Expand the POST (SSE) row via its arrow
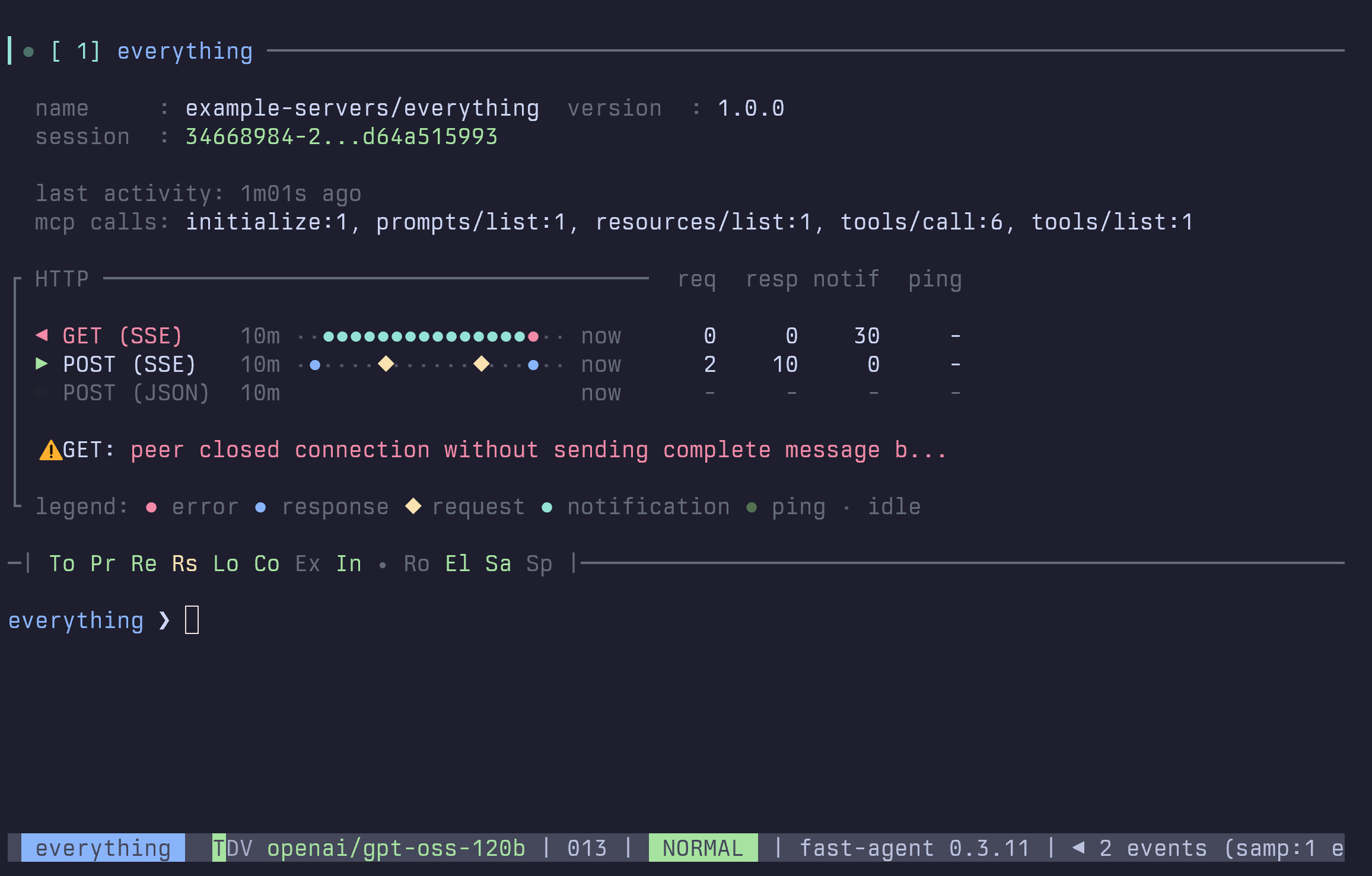Screen dimensions: 1372x876 click(41, 364)
